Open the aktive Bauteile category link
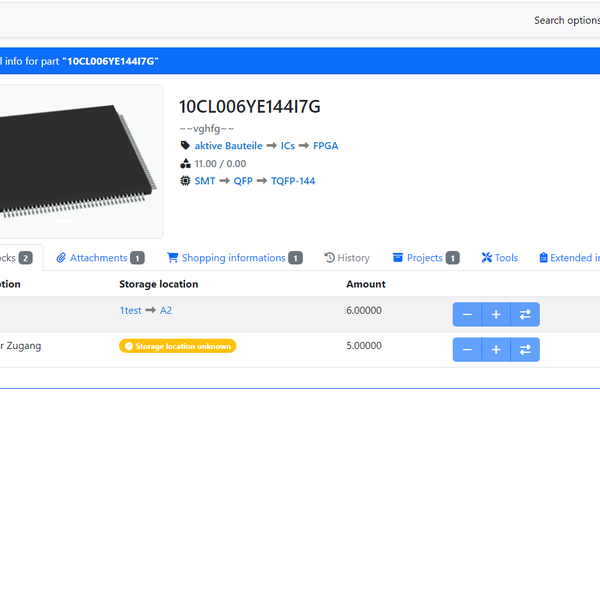 (228, 146)
